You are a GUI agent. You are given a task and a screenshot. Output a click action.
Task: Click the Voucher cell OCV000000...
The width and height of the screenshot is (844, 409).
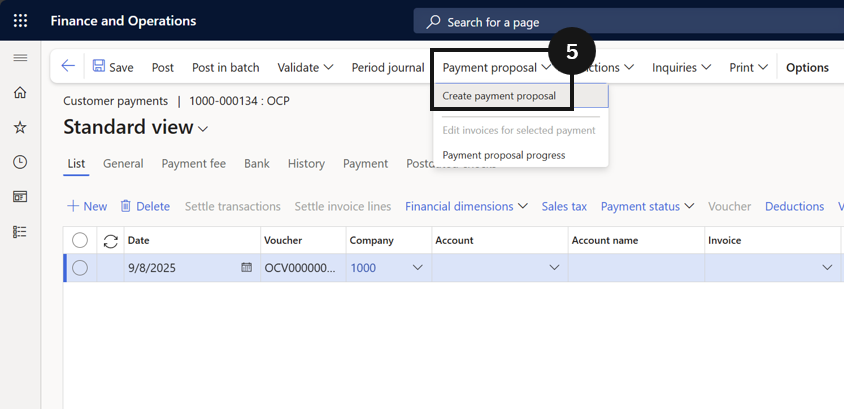click(304, 267)
